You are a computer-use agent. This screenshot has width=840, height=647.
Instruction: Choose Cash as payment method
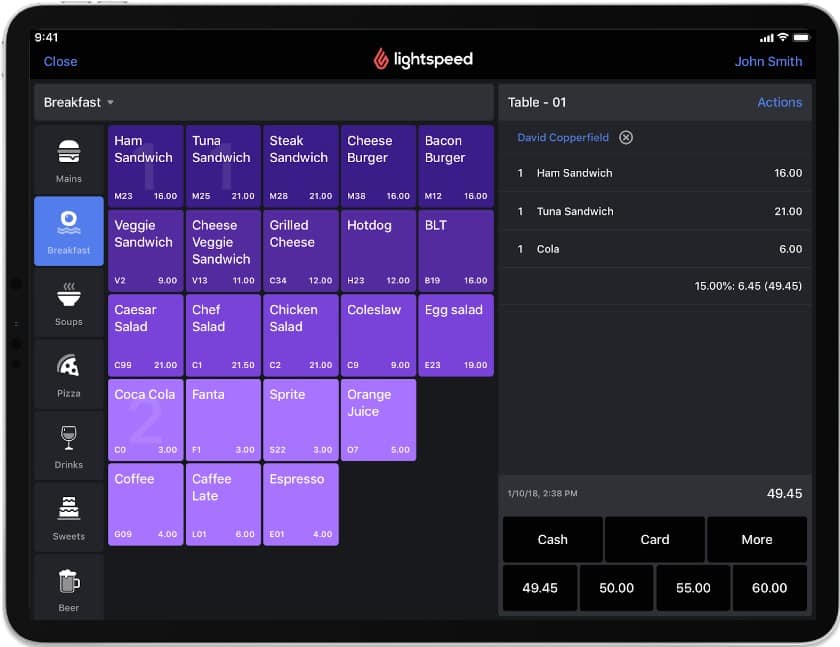click(551, 539)
